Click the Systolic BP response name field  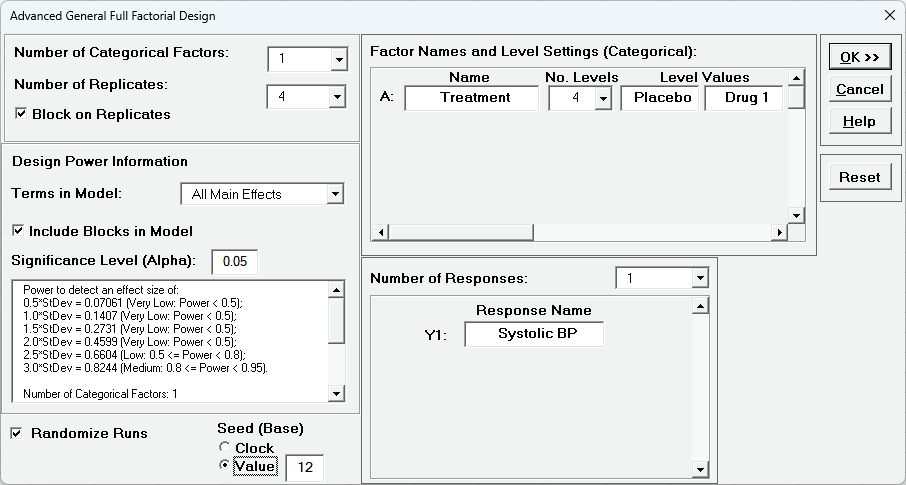(x=534, y=334)
